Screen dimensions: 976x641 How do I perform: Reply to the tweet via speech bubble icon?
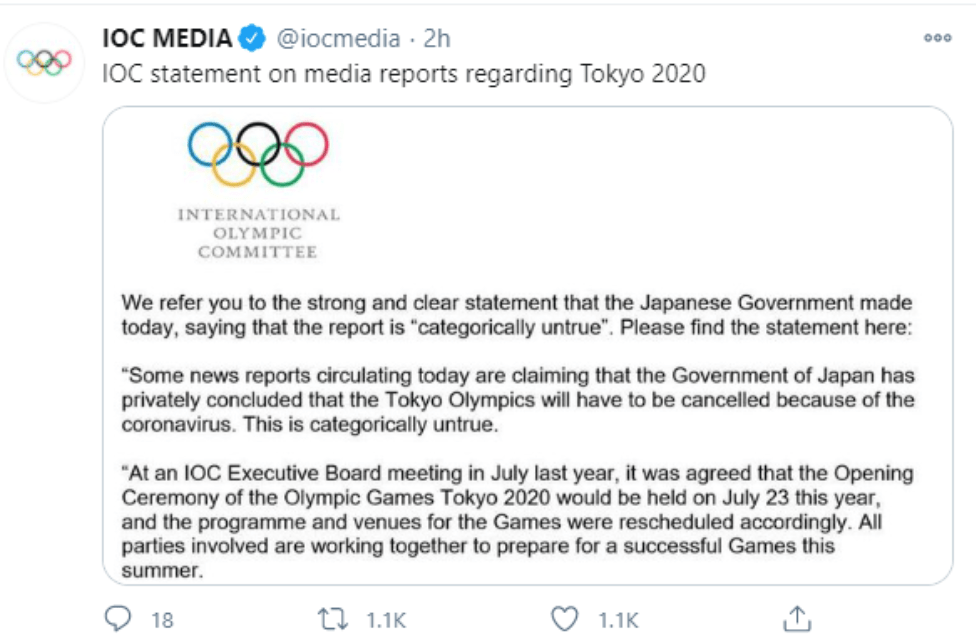(x=119, y=618)
